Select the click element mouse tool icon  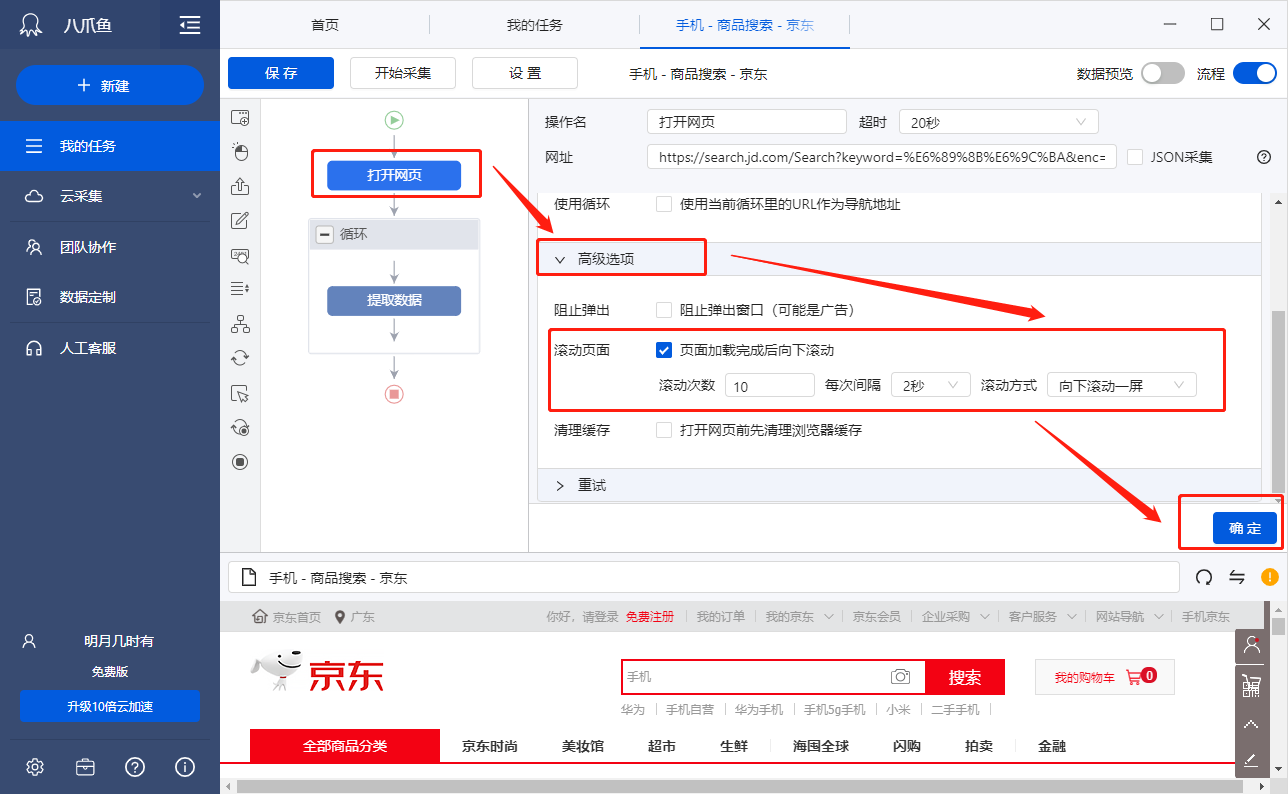[x=240, y=152]
